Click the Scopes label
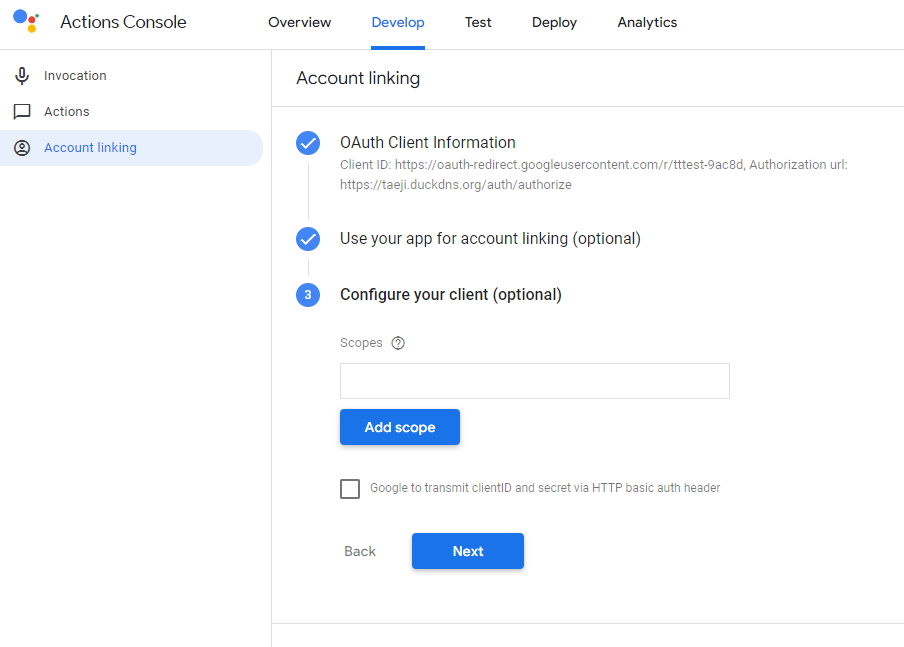Viewport: 904px width, 647px height. click(361, 343)
